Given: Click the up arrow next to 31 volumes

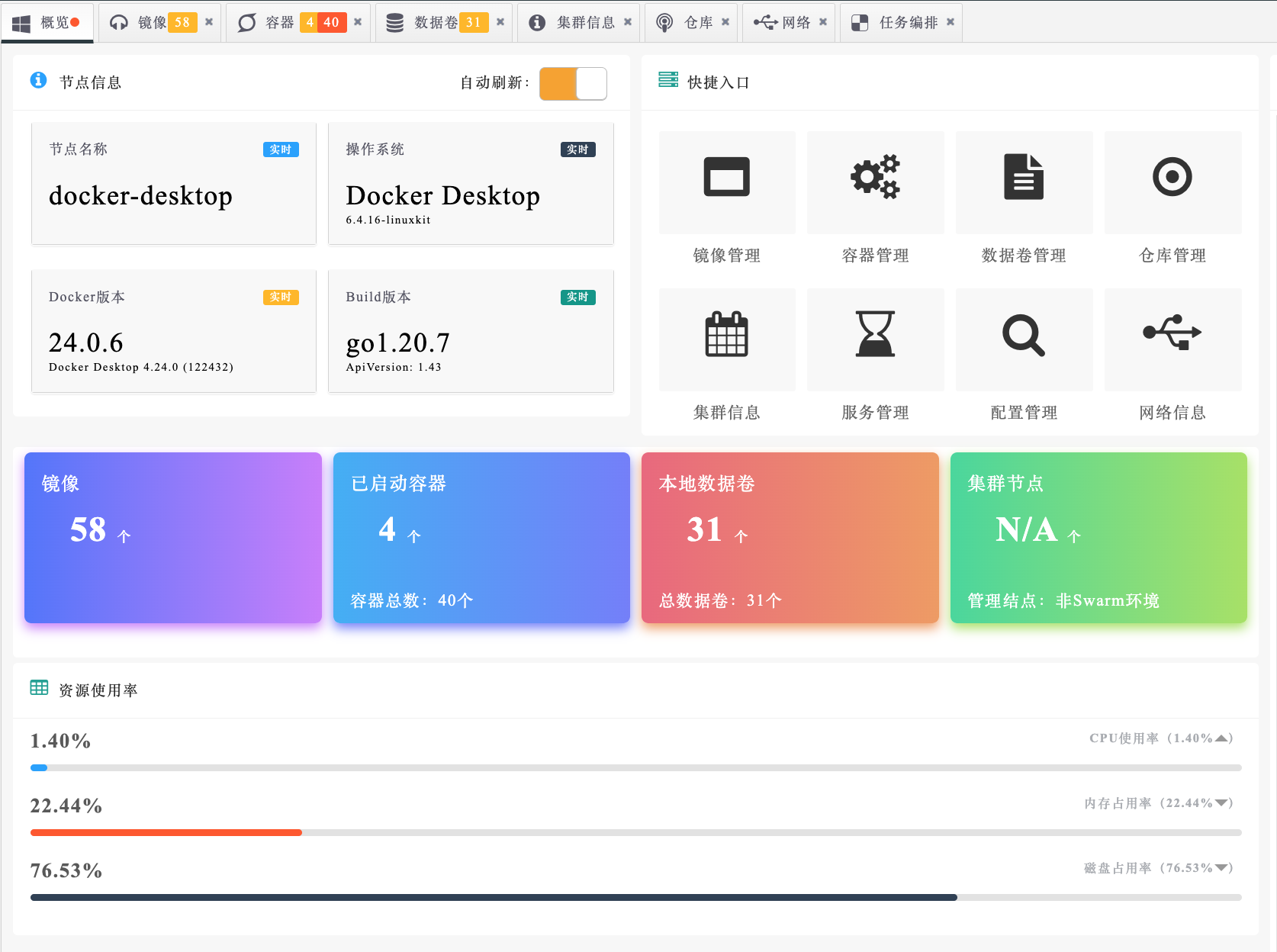Looking at the screenshot, I should point(741,536).
